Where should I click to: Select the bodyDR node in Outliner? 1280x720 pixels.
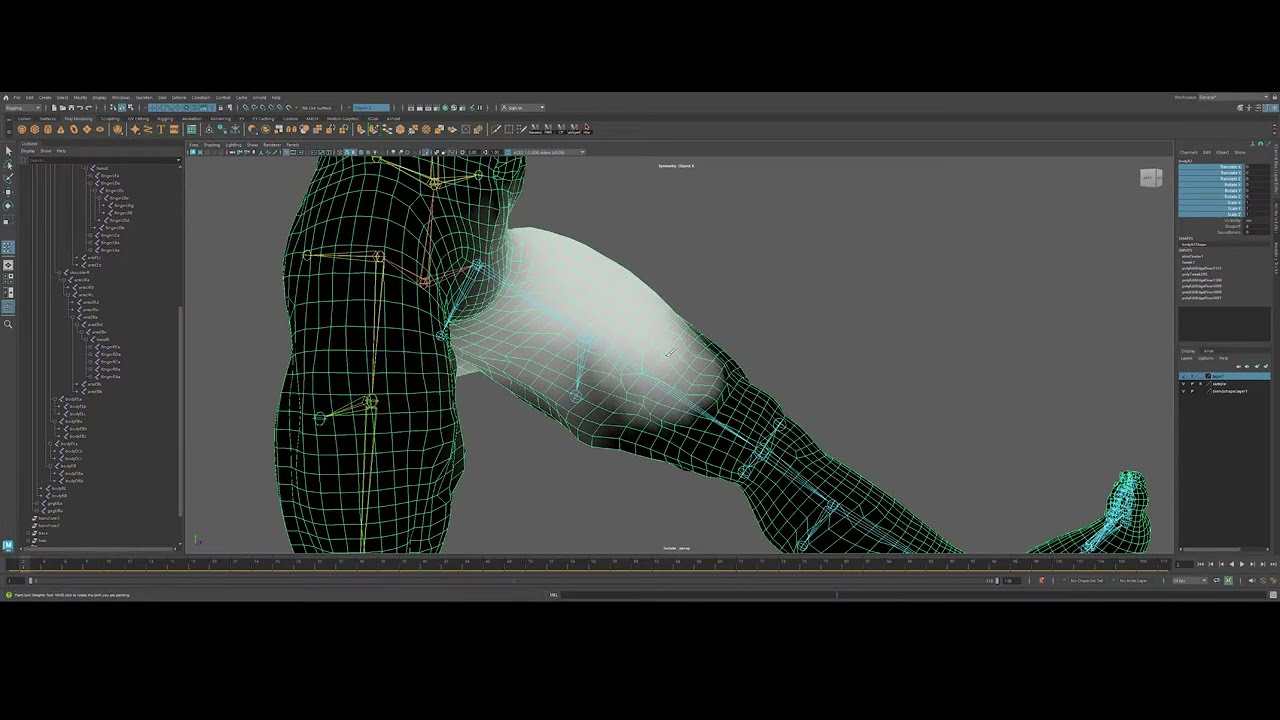click(68, 466)
